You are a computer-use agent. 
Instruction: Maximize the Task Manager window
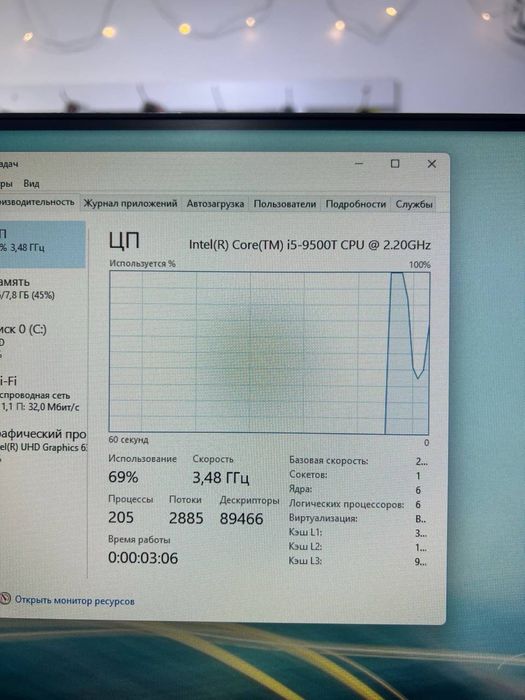[x=395, y=164]
